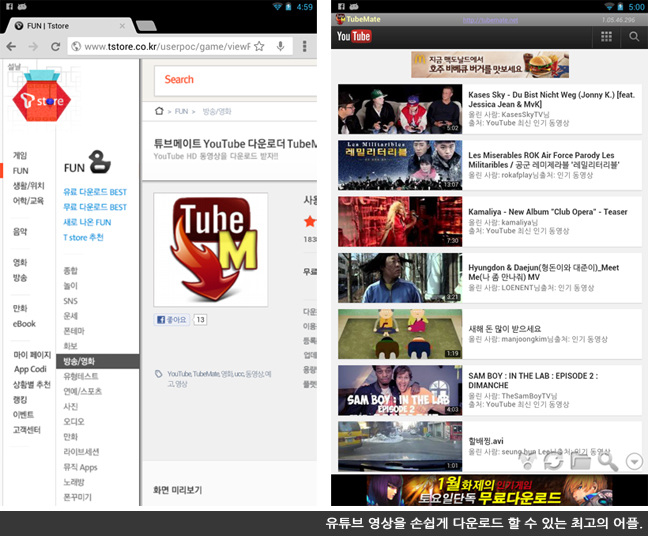Image resolution: width=648 pixels, height=536 pixels.
Task: Tap the battery icon in right screen
Action: pos(620,7)
